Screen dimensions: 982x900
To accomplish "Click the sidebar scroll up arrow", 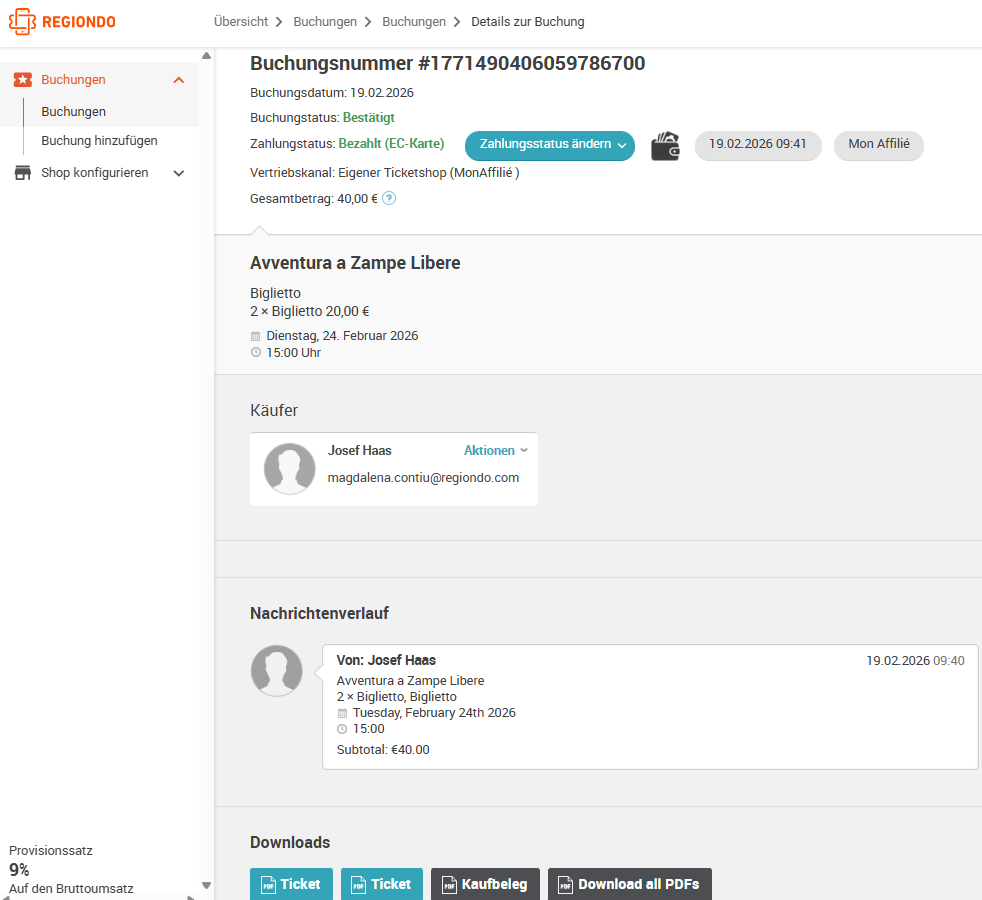I will click(x=207, y=56).
